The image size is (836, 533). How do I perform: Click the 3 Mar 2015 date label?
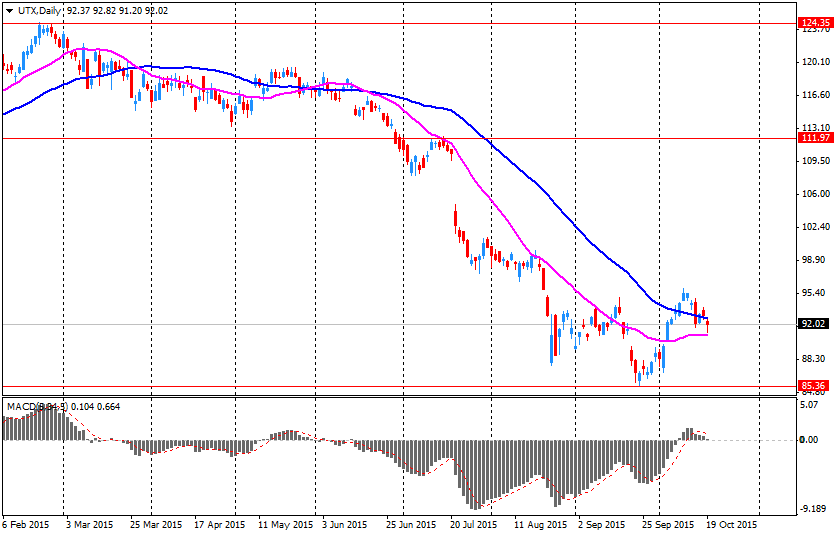(90, 524)
